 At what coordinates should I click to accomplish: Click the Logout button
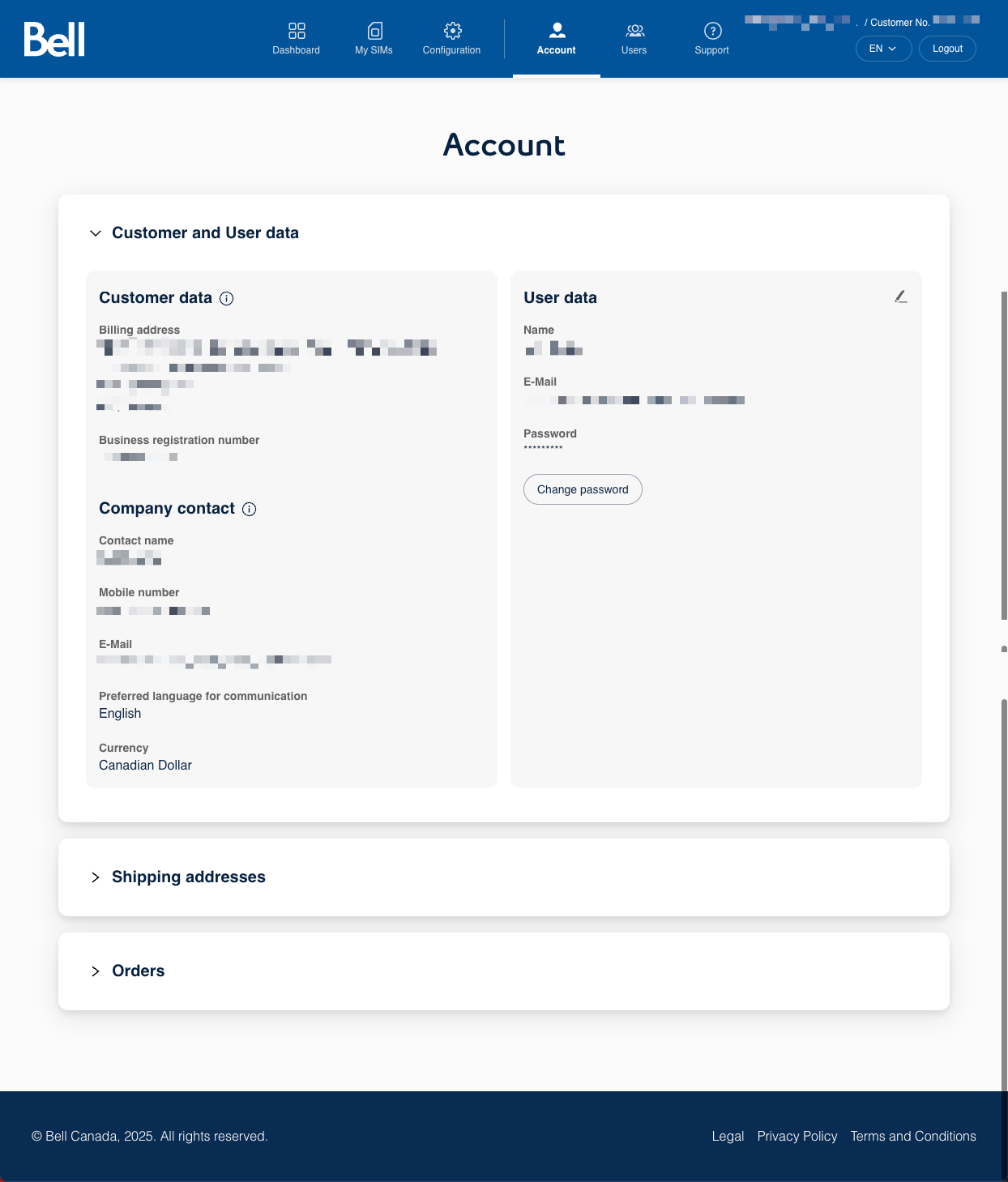(x=947, y=49)
